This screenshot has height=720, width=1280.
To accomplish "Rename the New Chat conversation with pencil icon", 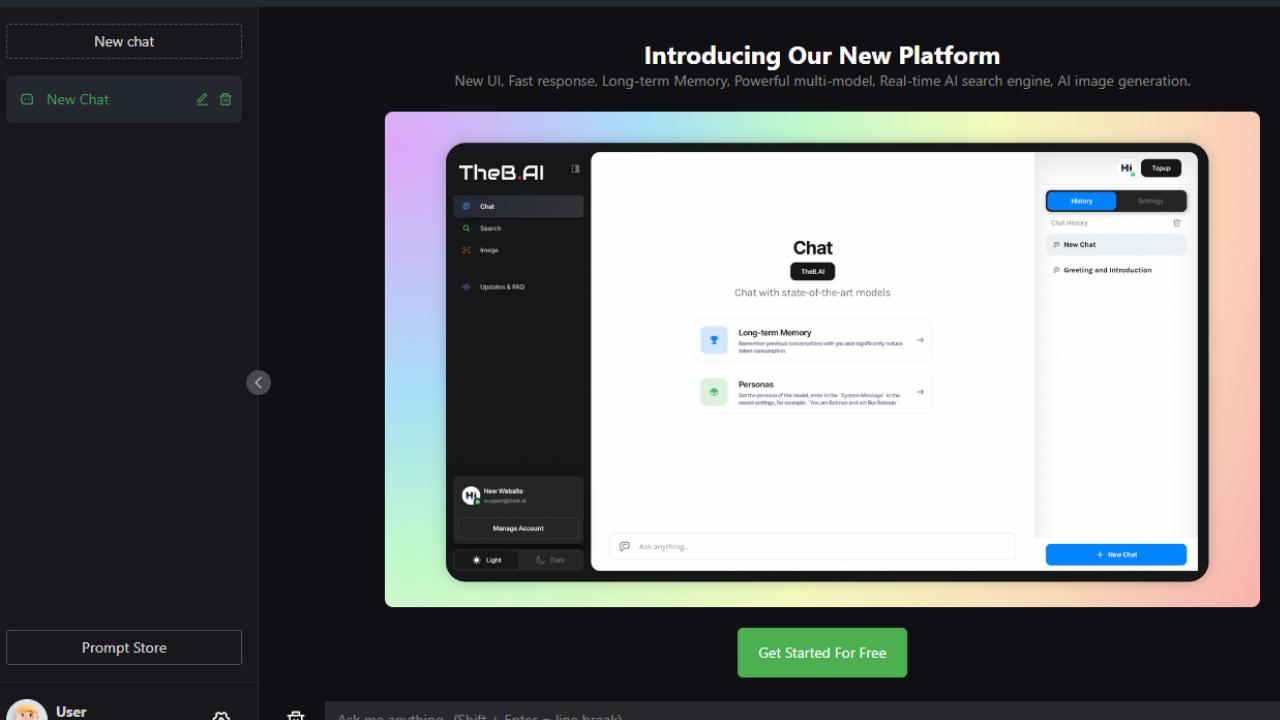I will coord(203,99).
